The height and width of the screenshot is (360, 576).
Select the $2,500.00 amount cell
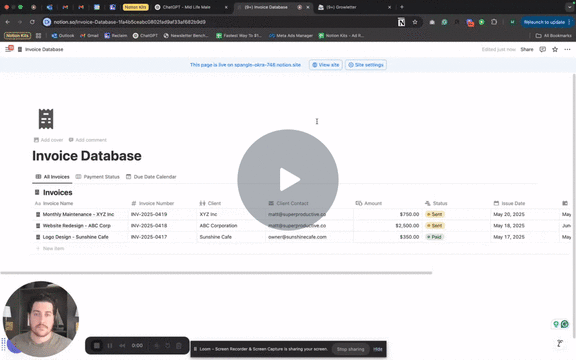pyautogui.click(x=388, y=226)
